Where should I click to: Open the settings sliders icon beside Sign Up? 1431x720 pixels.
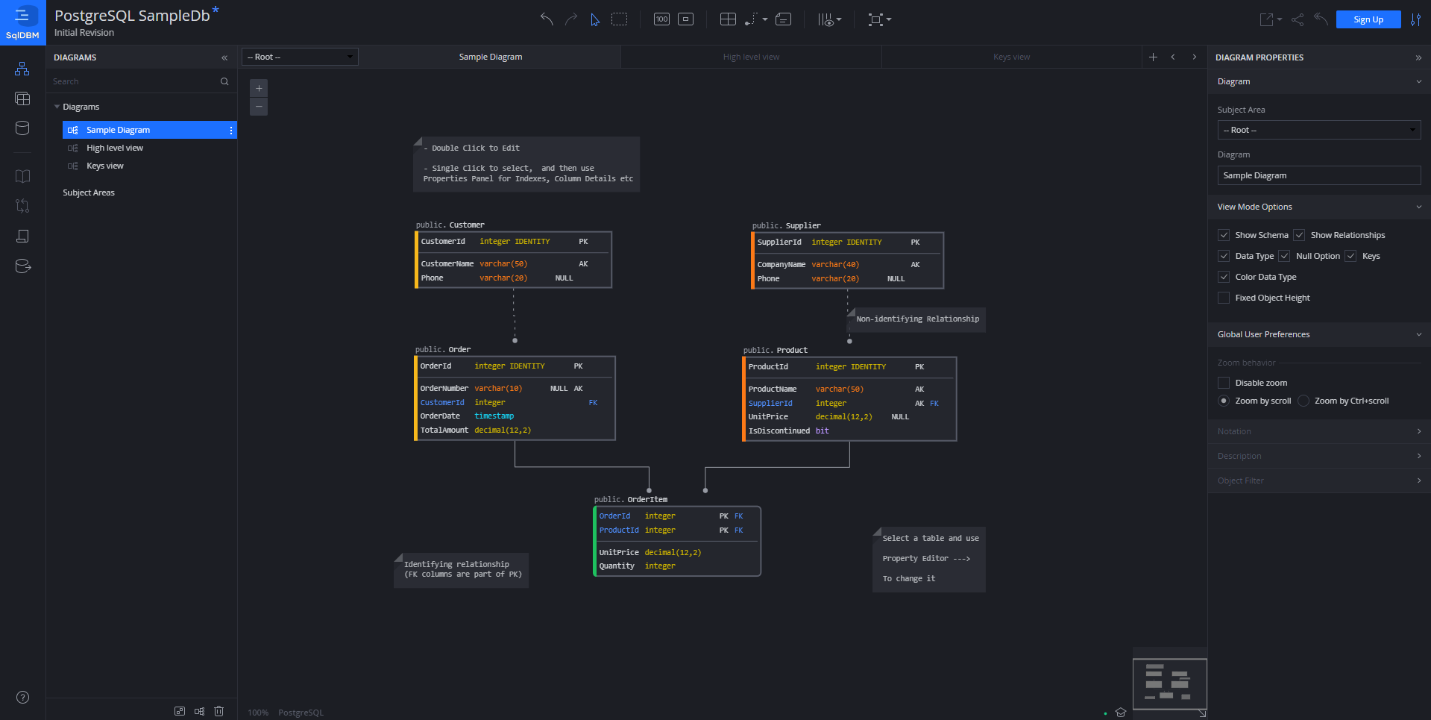click(1415, 19)
